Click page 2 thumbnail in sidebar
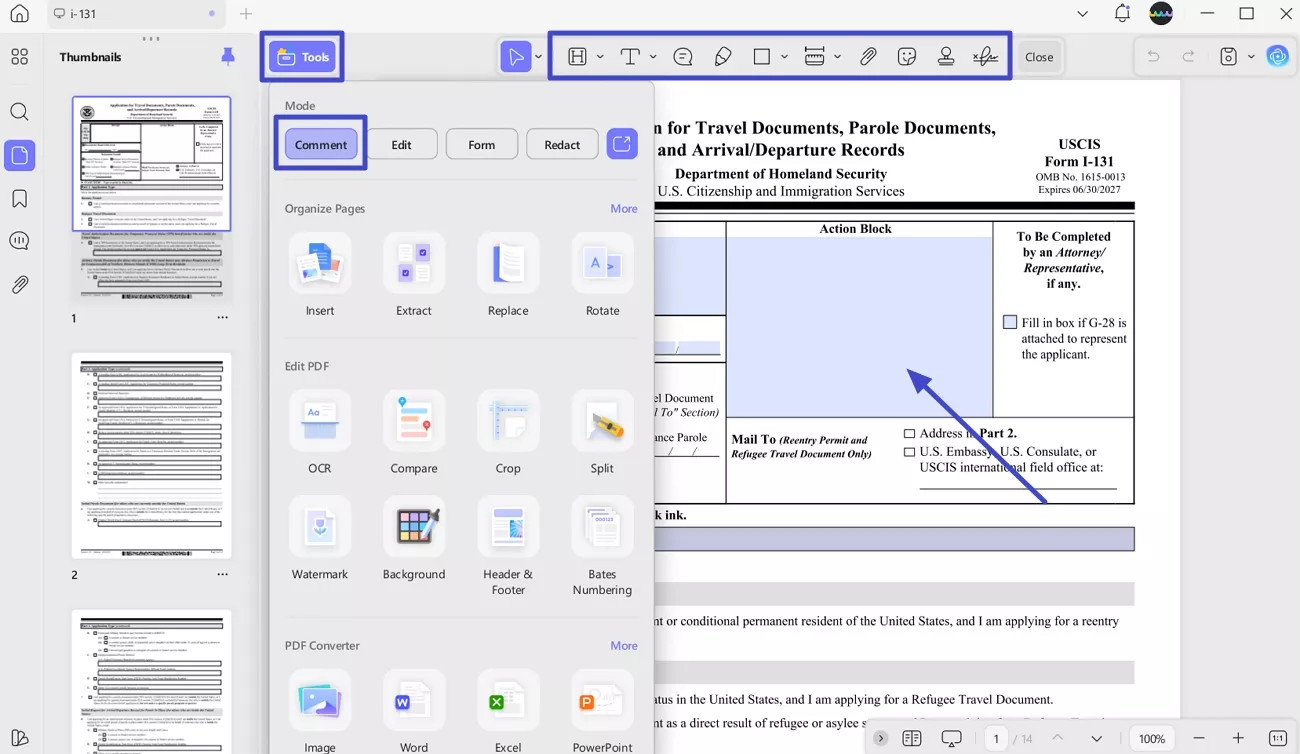This screenshot has height=754, width=1300. pyautogui.click(x=151, y=455)
